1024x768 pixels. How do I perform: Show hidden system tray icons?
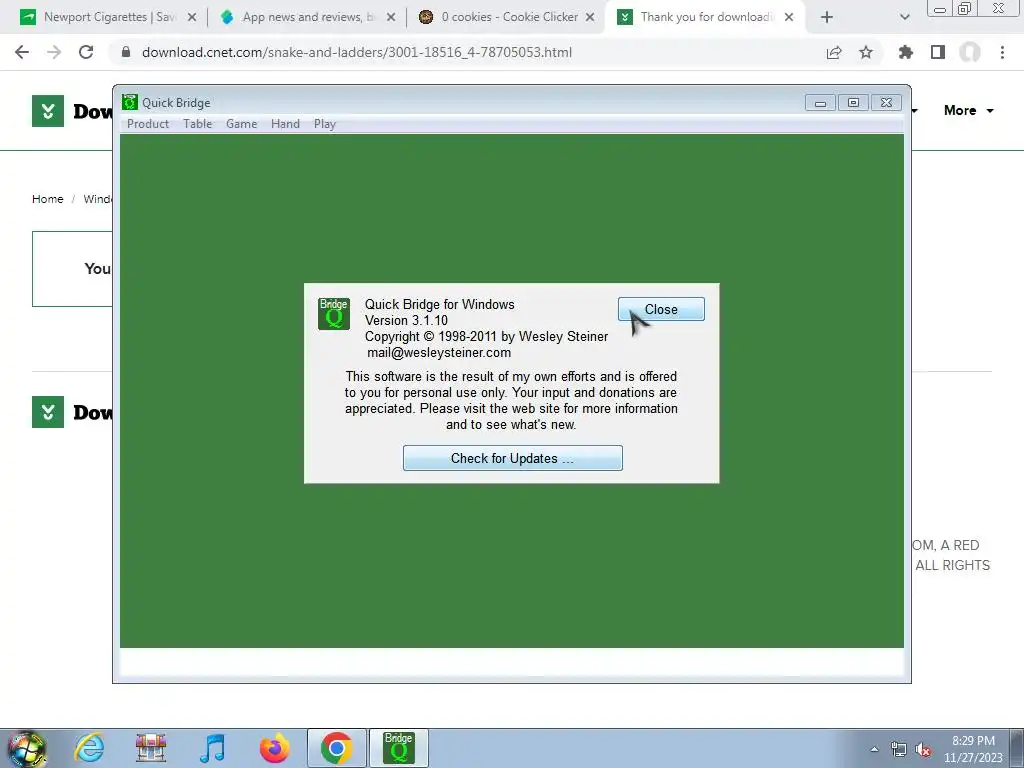tap(874, 749)
